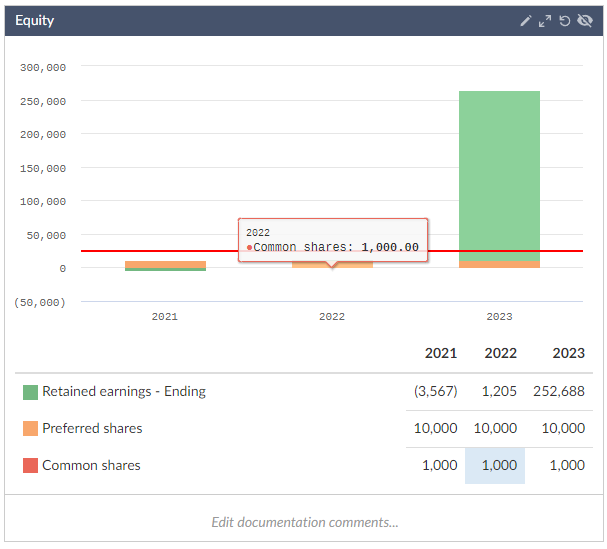This screenshot has width=607, height=549.
Task: Click the Edit documentation comments field
Action: tap(304, 522)
